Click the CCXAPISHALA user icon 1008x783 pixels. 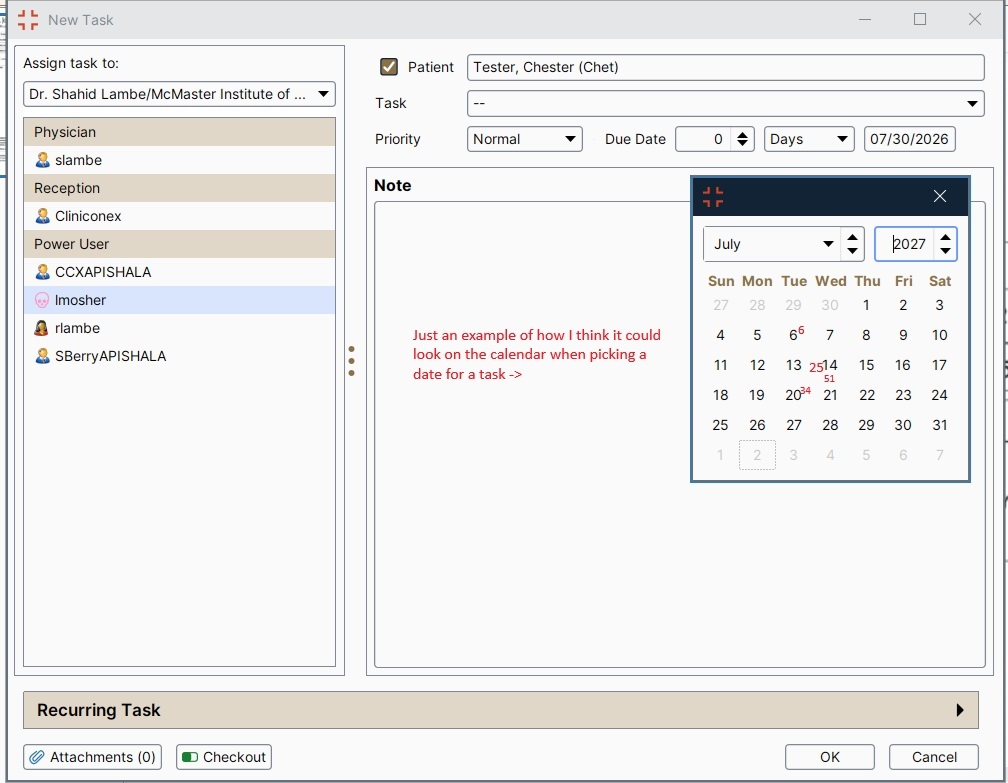coord(42,272)
